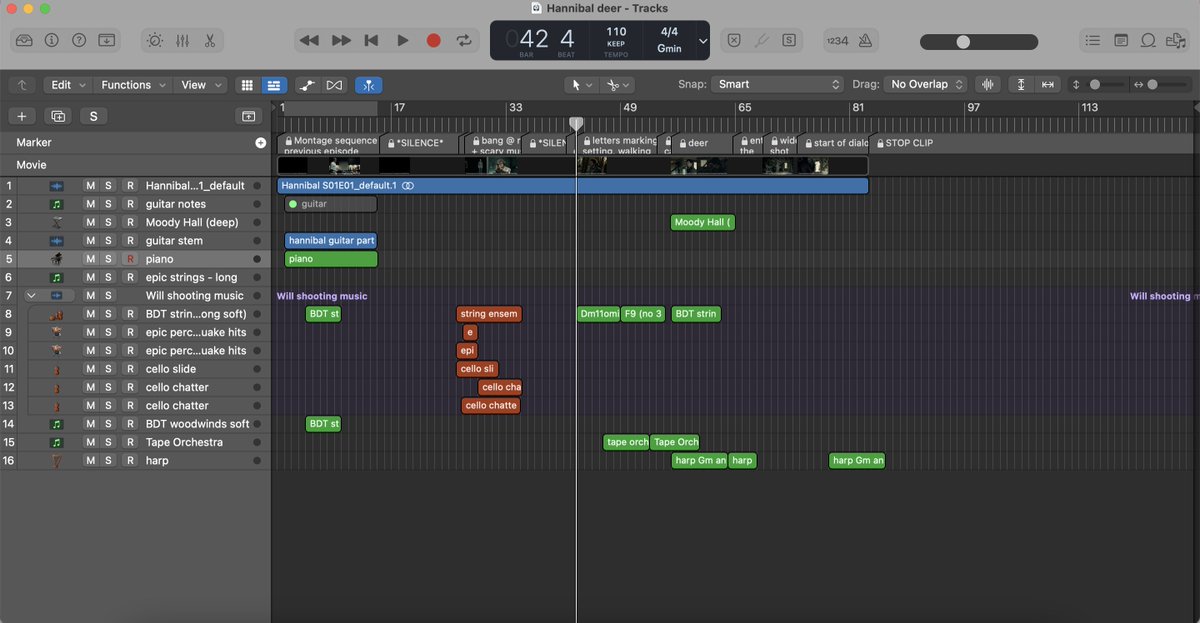Show the Inspector with the info icon
Screen dimensions: 1200x623
[x=52, y=41]
